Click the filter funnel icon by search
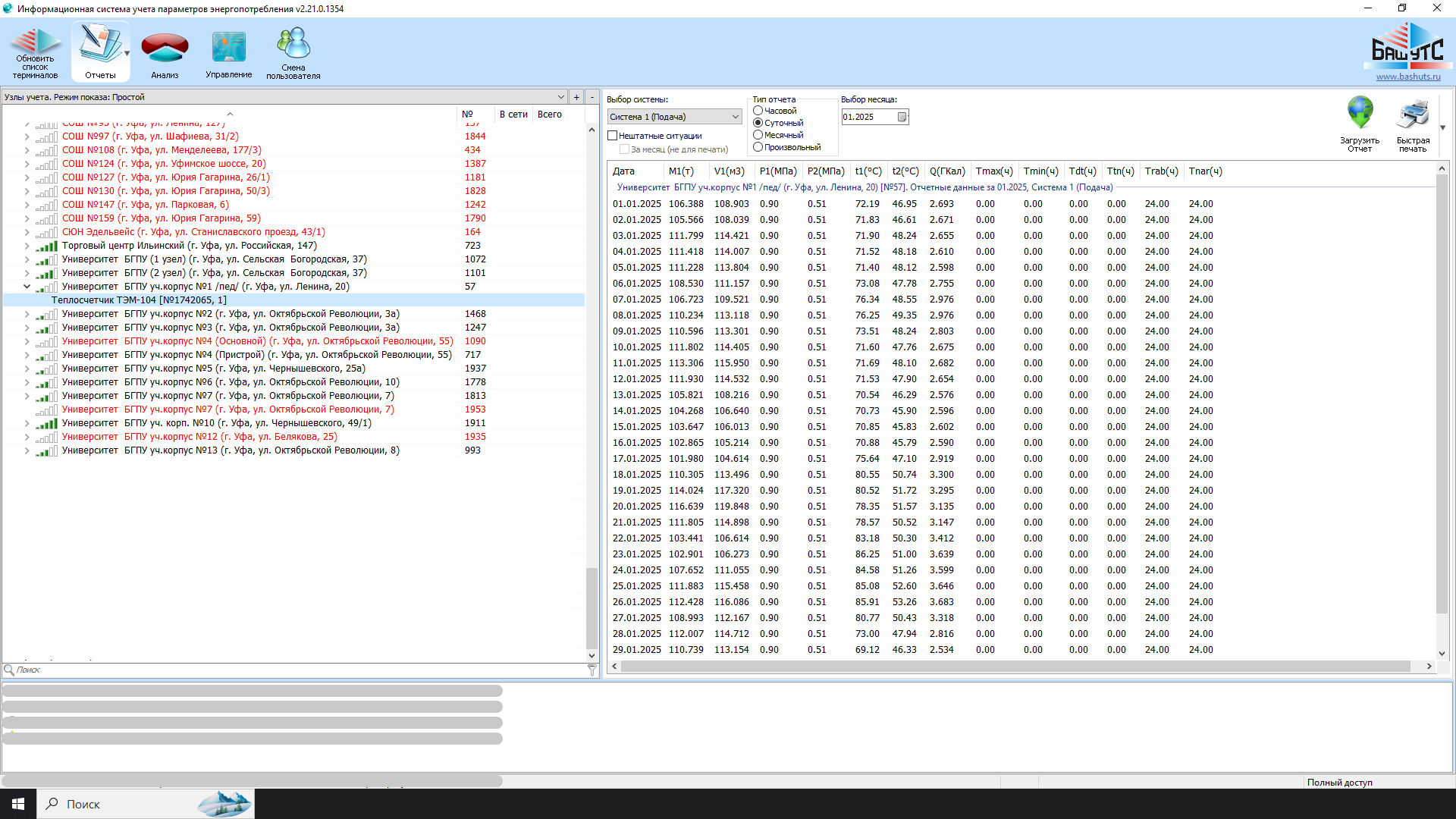 coord(592,670)
